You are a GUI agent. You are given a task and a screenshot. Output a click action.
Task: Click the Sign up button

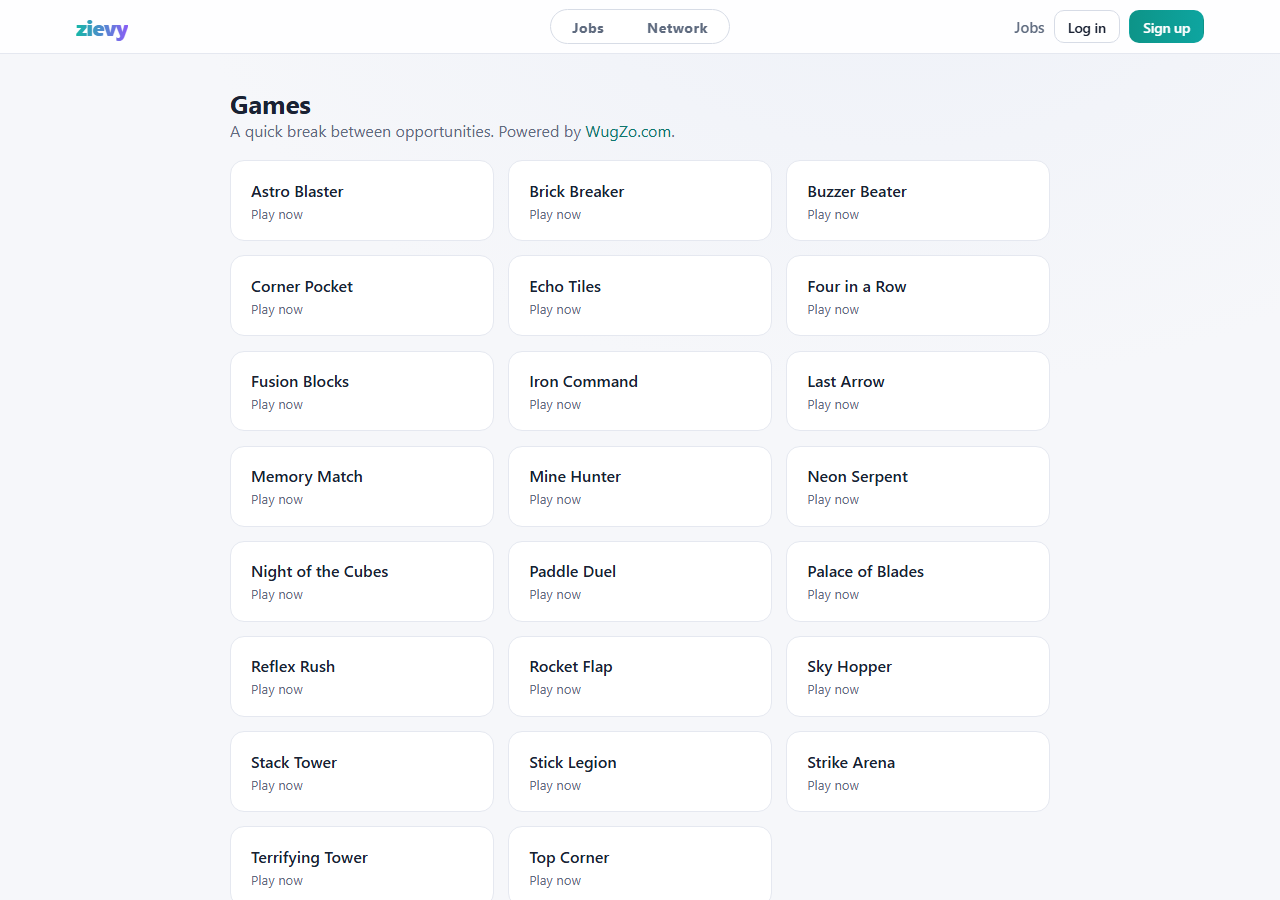coord(1166,27)
